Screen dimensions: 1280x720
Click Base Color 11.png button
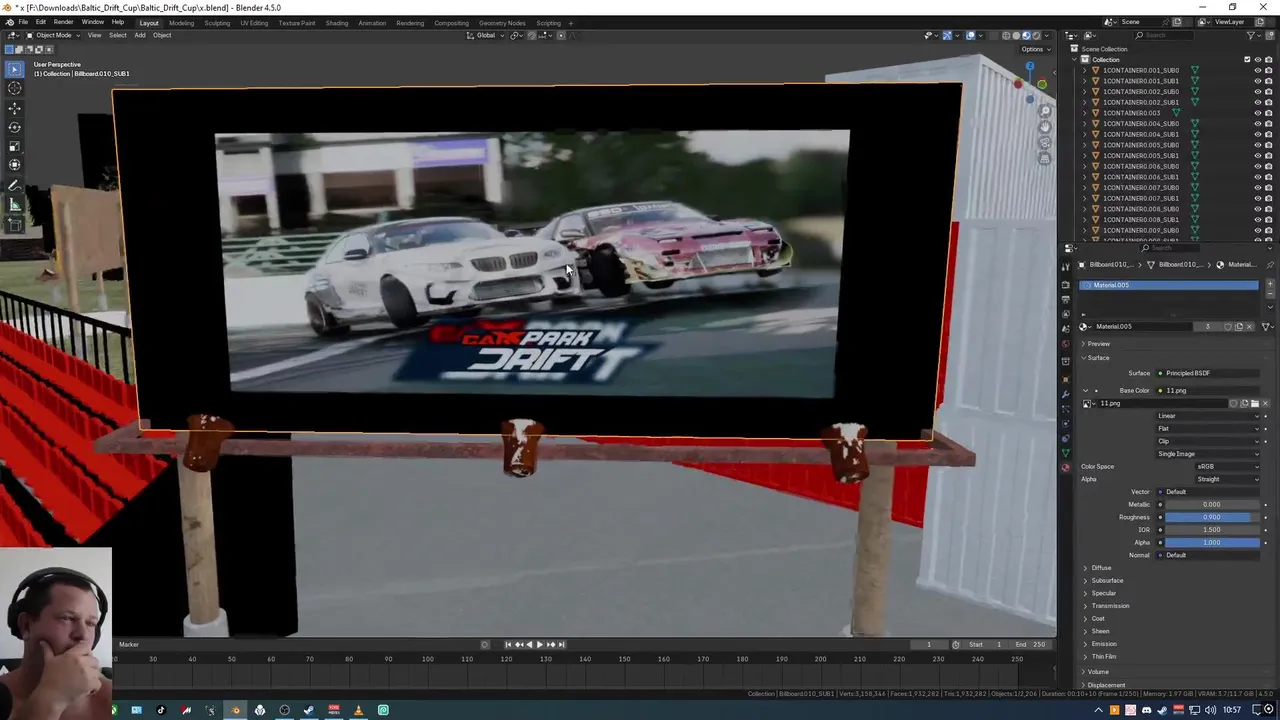click(1208, 390)
